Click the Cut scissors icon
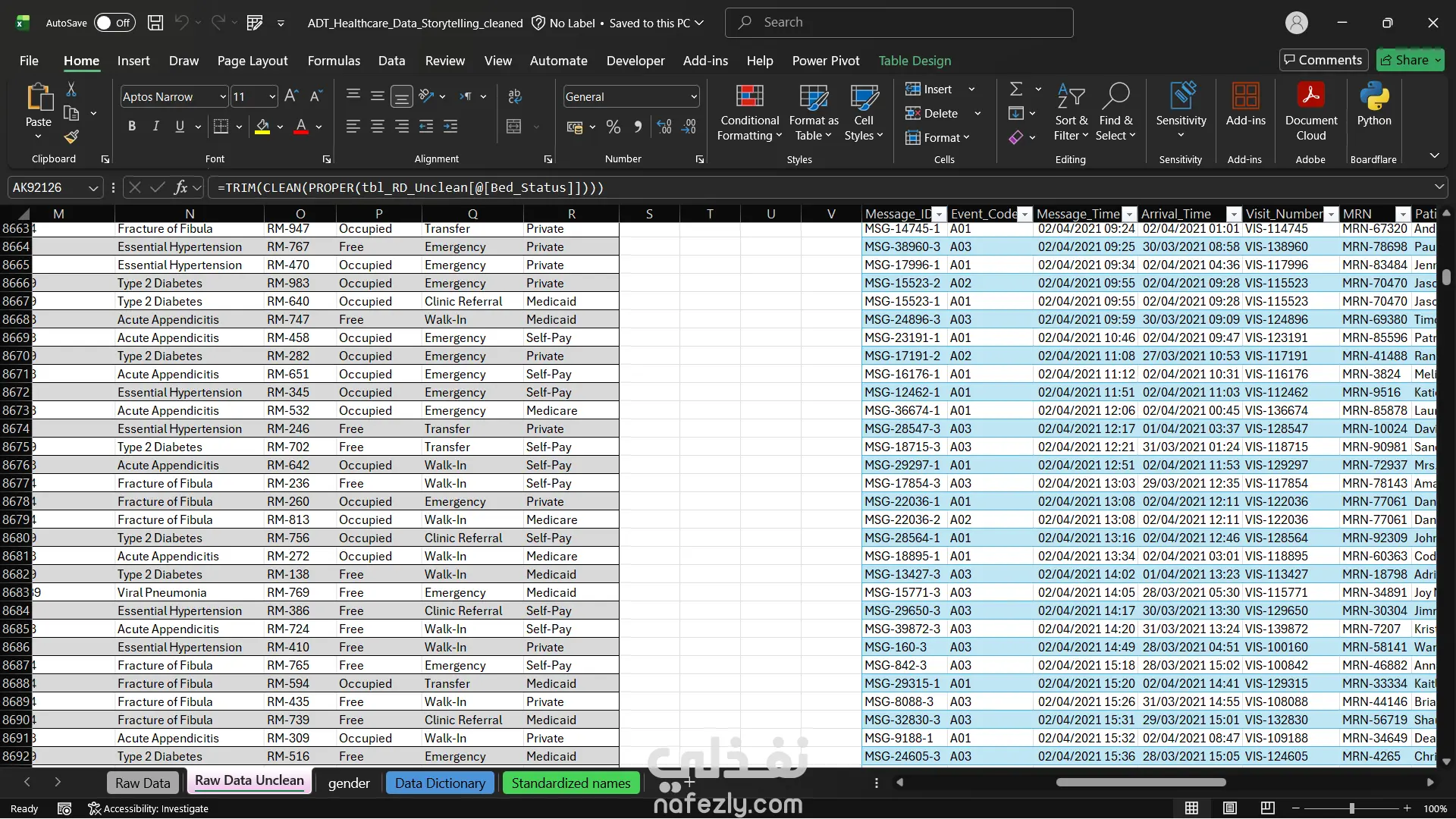1456x819 pixels. [71, 89]
